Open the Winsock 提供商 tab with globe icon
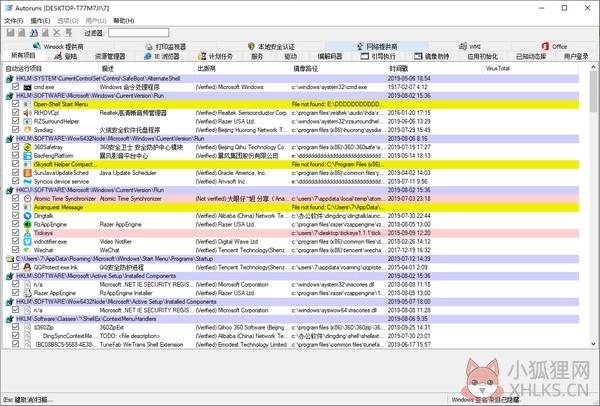This screenshot has height=406, width=600. point(59,46)
